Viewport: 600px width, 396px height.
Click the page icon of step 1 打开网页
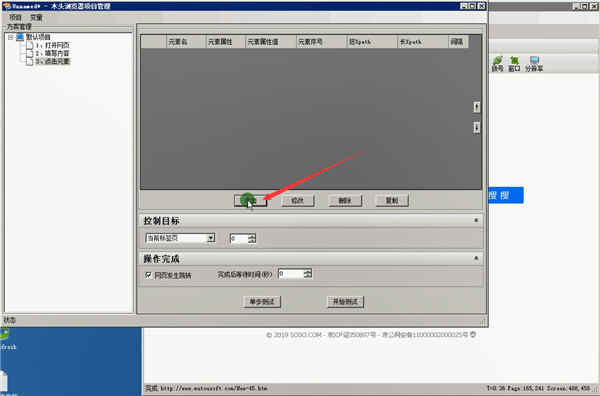point(29,45)
